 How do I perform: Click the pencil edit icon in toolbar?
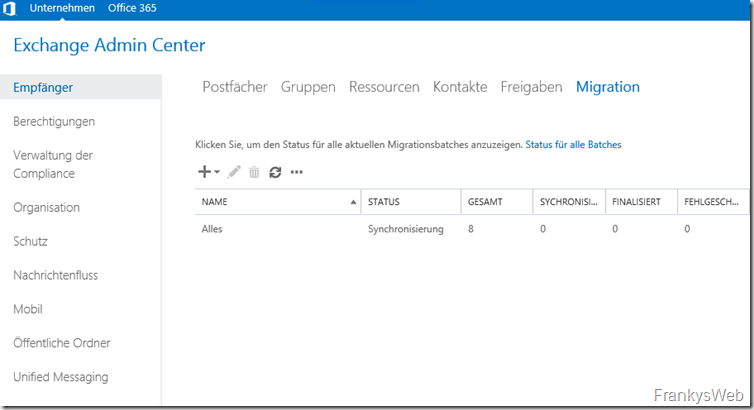point(234,172)
